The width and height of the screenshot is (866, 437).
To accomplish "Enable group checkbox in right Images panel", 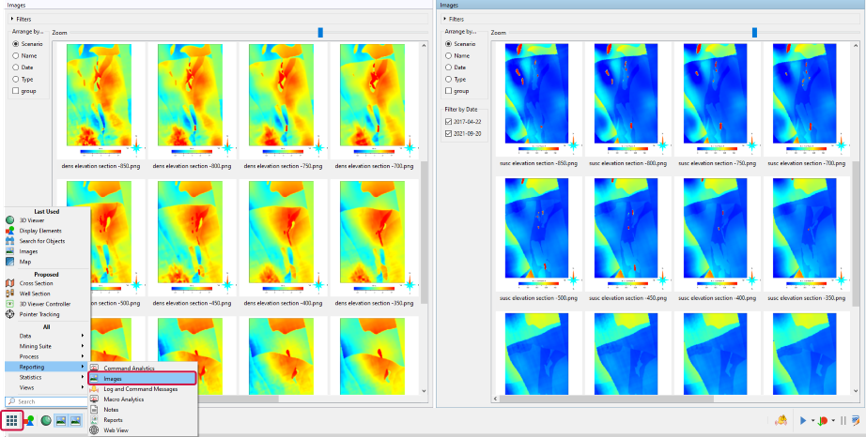I will 448,91.
